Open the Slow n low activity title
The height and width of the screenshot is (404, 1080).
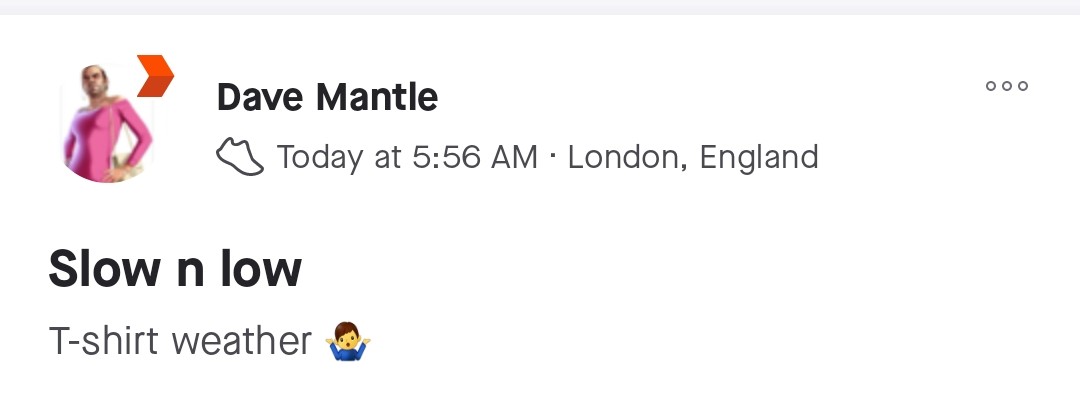[x=175, y=268]
